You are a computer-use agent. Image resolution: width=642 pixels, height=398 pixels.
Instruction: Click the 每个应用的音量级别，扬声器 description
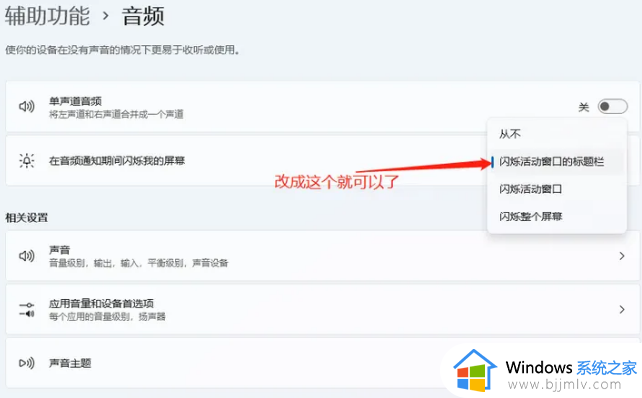coord(107,317)
